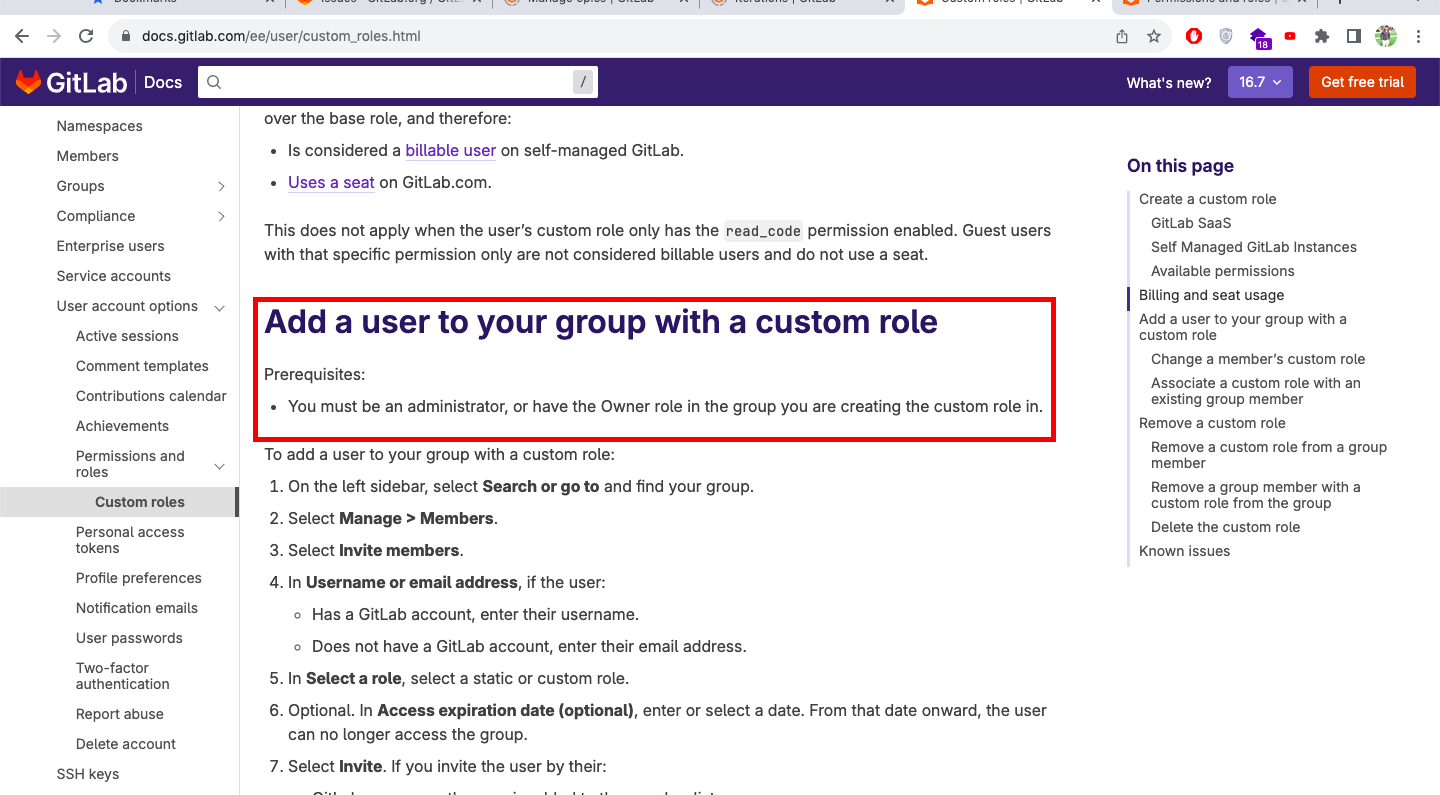Screen dimensions: 1440x795
Task: Follow the billable user link
Action: (x=450, y=150)
